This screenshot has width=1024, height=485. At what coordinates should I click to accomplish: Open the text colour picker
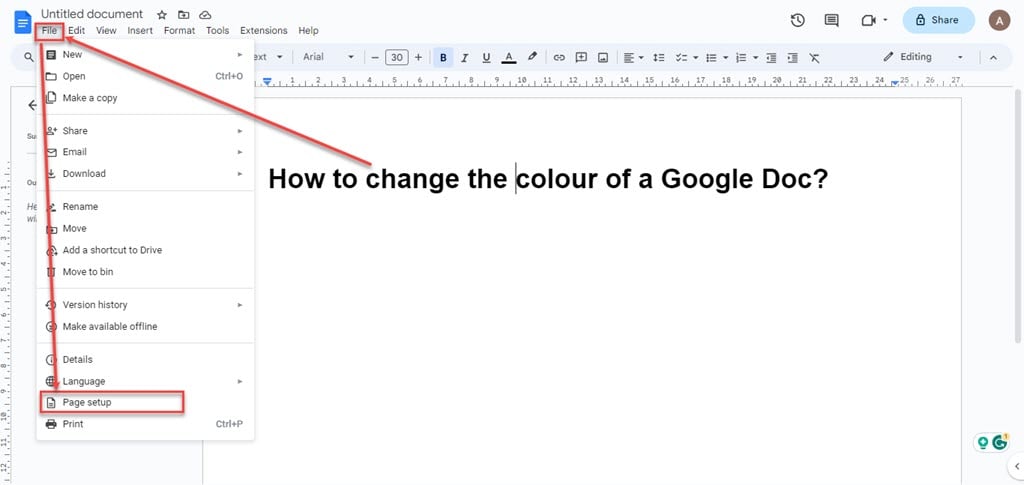(509, 57)
